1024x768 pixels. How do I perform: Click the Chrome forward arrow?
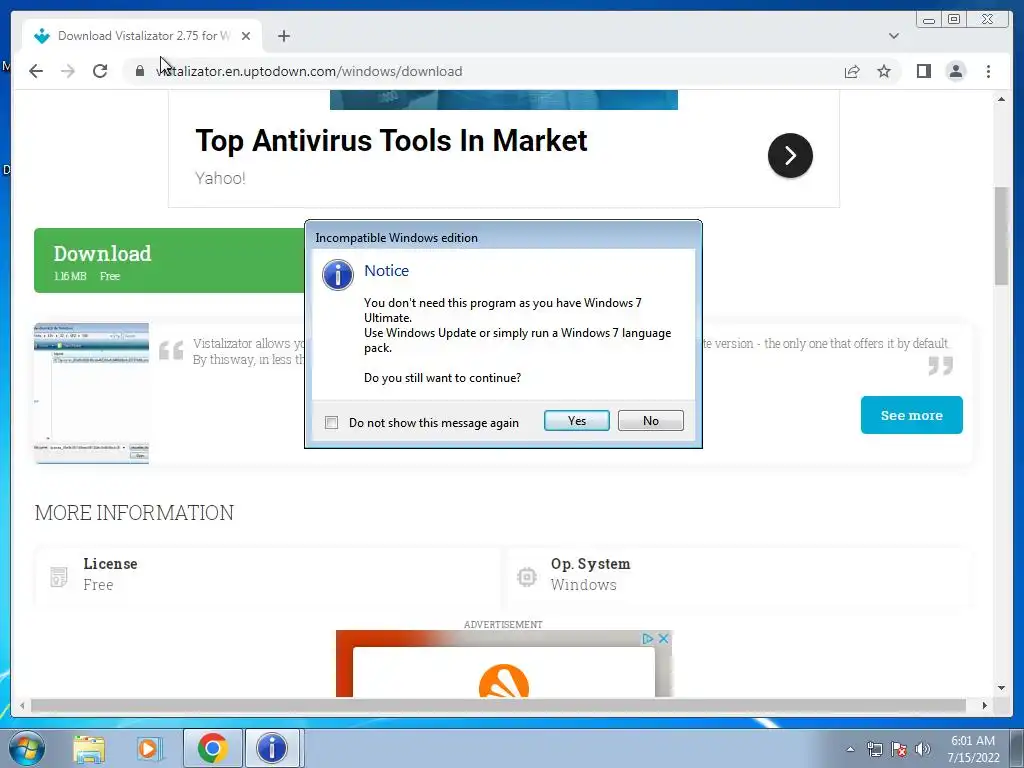click(68, 71)
